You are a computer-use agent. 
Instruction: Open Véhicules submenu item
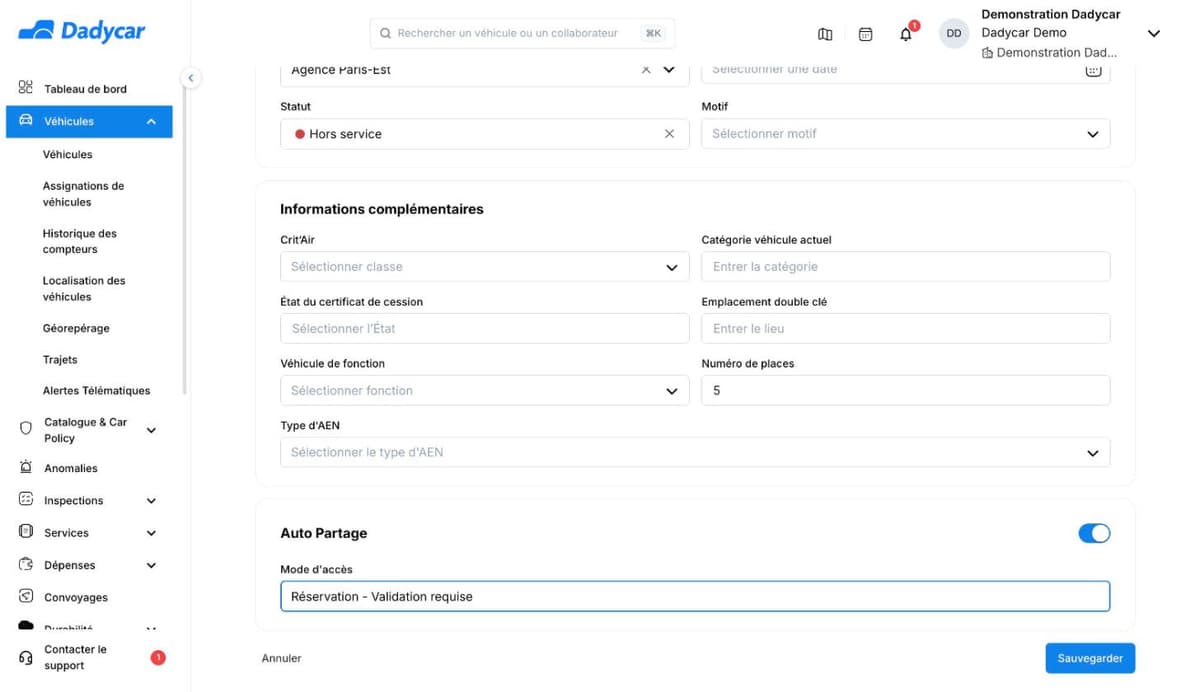pyautogui.click(x=68, y=154)
